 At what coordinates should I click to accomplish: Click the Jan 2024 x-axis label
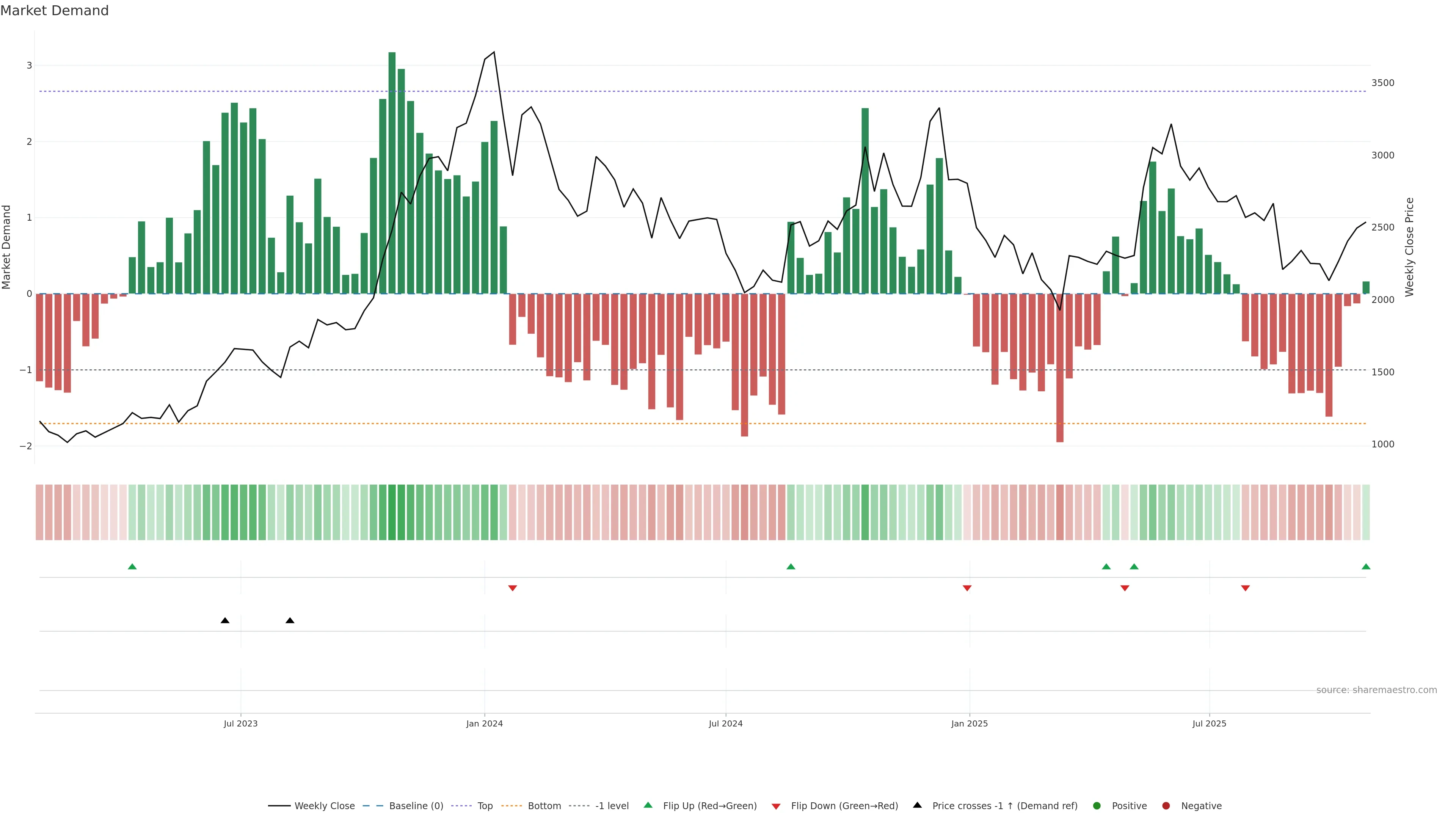[485, 723]
